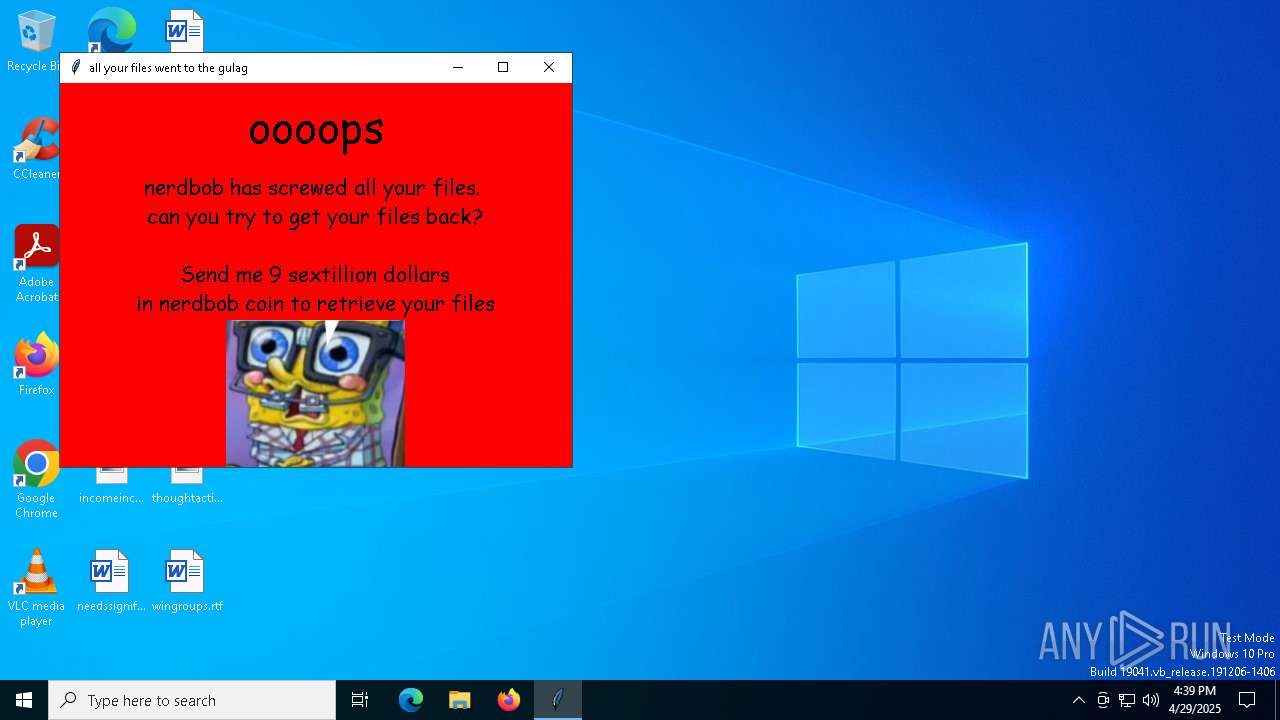This screenshot has height=720, width=1280.
Task: Open the clock showing 4:39 PM
Action: [x=1194, y=700]
